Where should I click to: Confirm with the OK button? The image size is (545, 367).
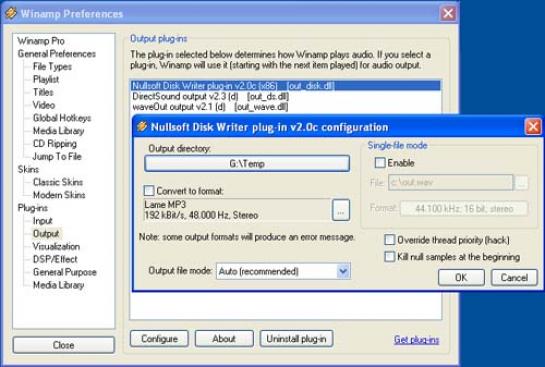coord(461,277)
